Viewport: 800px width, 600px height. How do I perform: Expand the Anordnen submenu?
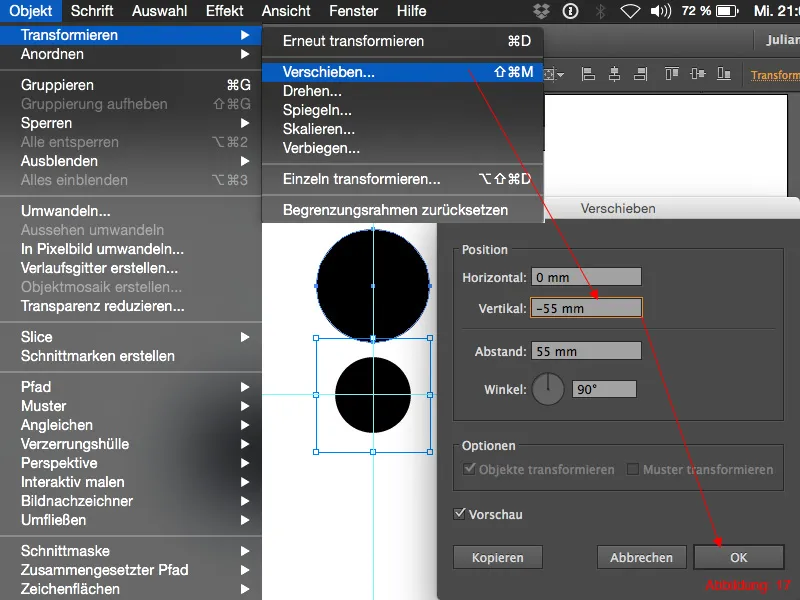(x=131, y=54)
